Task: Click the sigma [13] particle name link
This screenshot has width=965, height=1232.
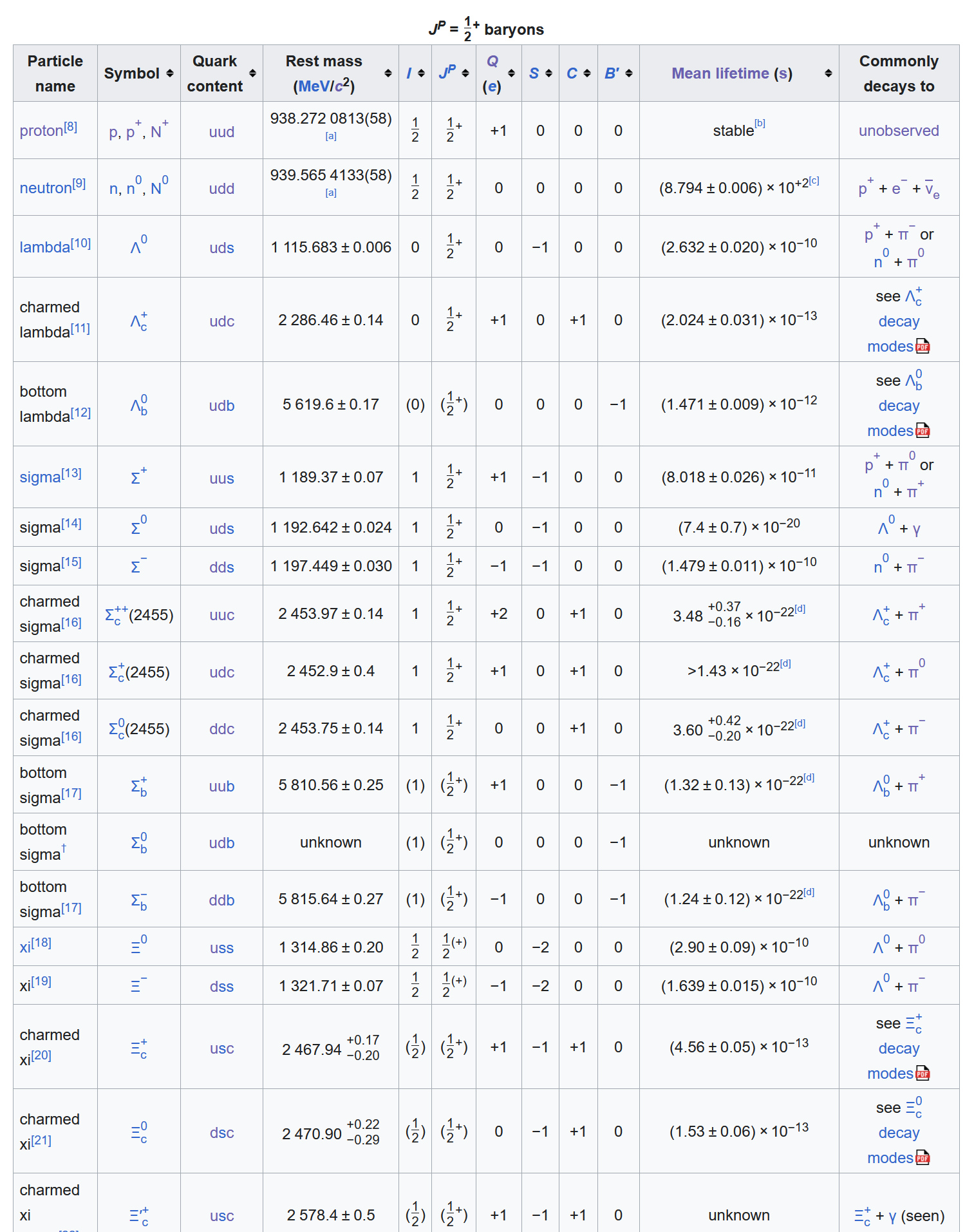Action: (x=40, y=477)
